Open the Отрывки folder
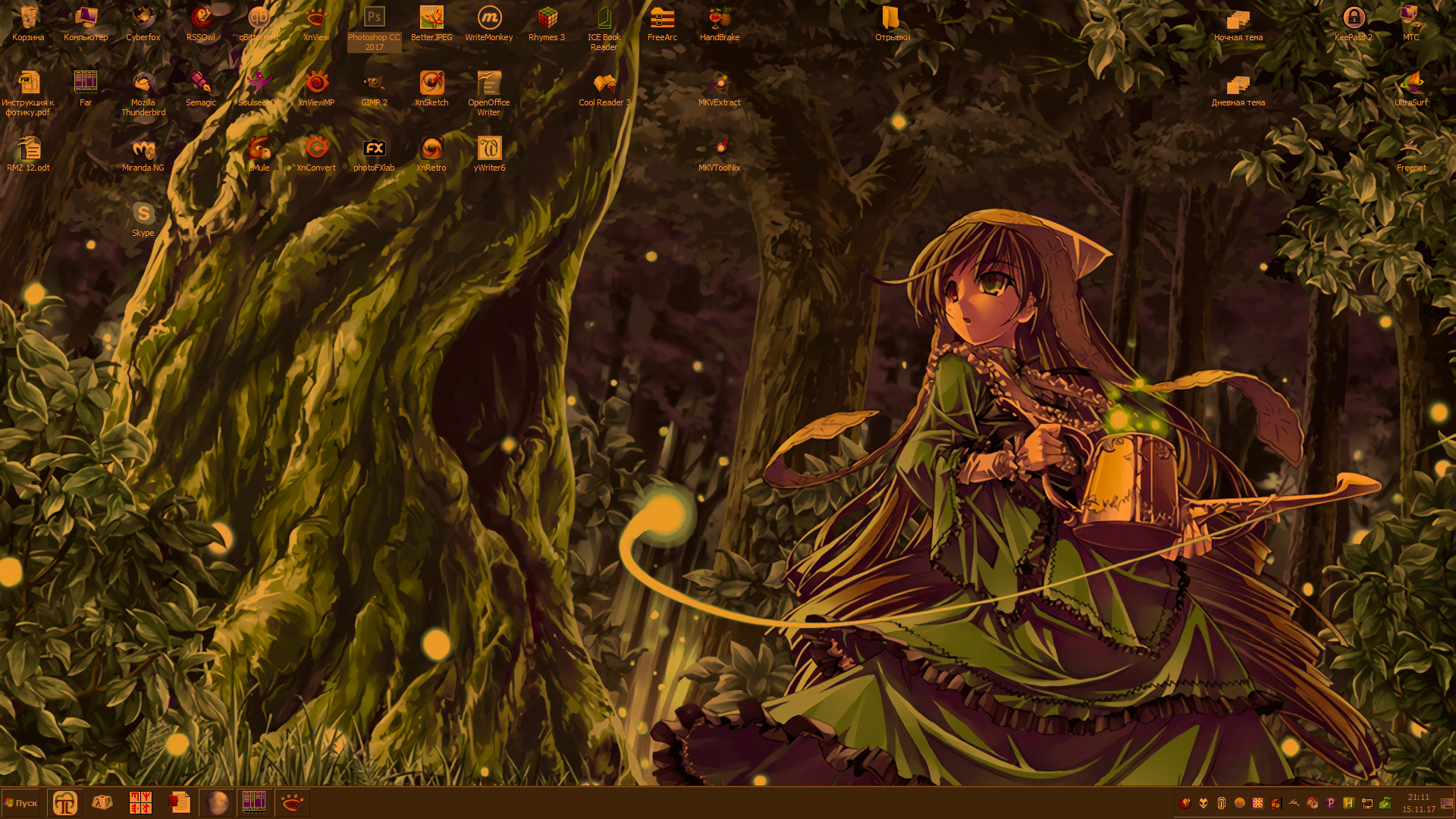This screenshot has height=819, width=1456. click(x=892, y=18)
